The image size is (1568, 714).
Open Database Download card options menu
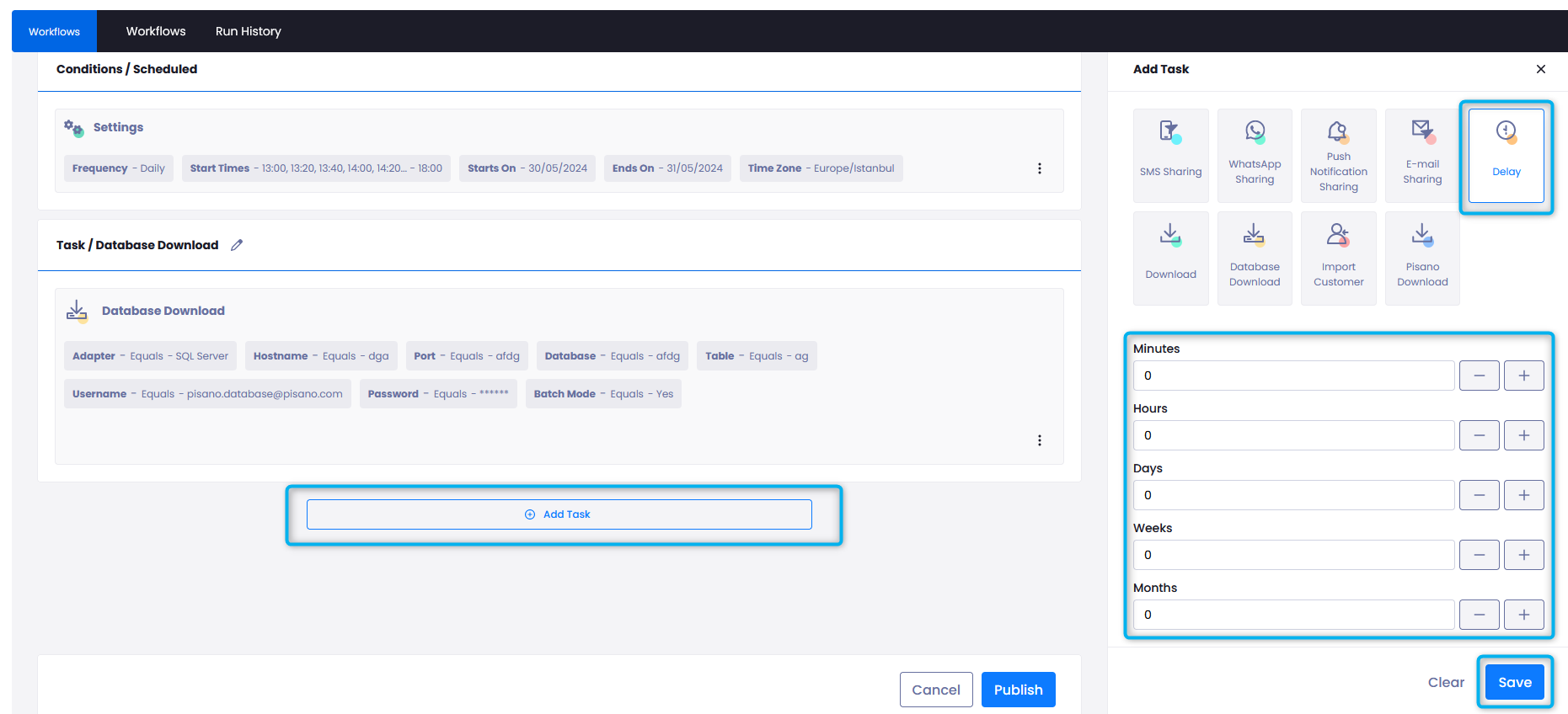click(1039, 440)
